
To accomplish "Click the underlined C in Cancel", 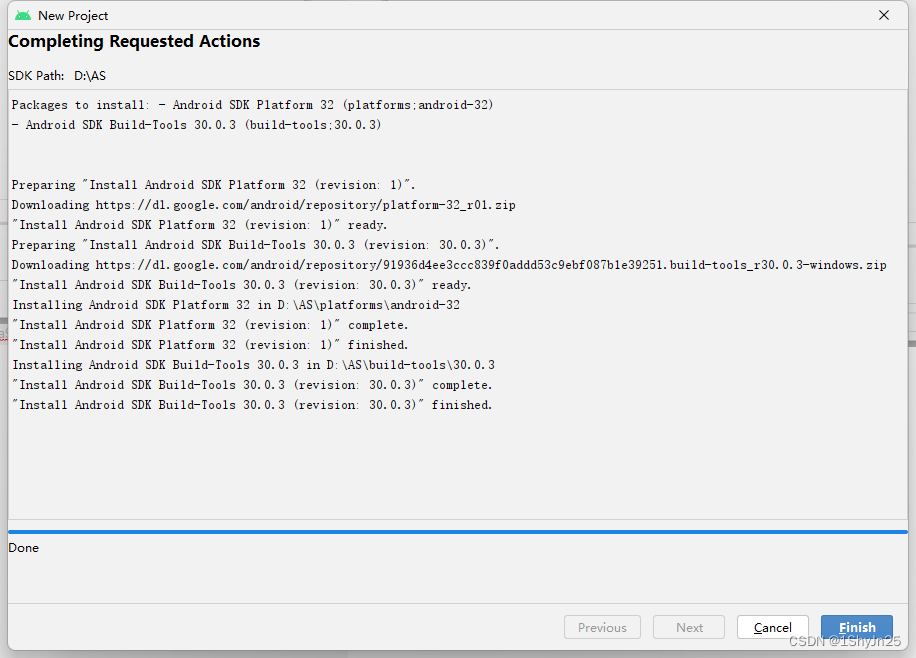I will point(760,627).
